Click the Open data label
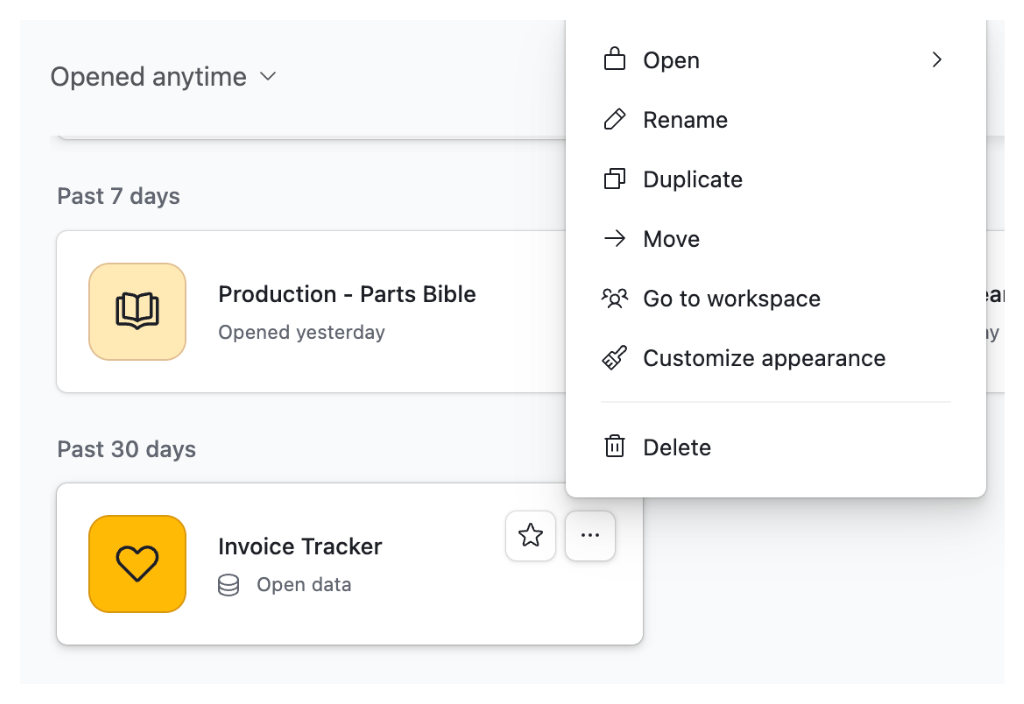 tap(304, 585)
